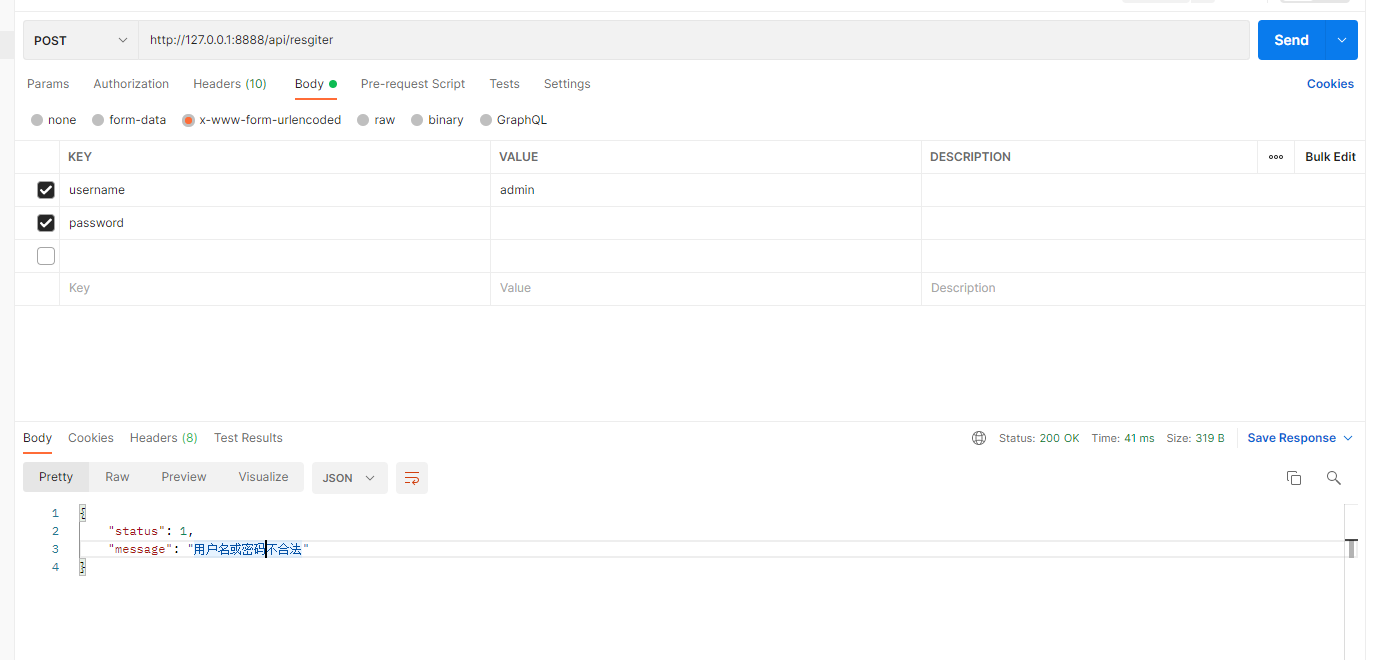Click the new Key placeholder field

[x=275, y=288]
